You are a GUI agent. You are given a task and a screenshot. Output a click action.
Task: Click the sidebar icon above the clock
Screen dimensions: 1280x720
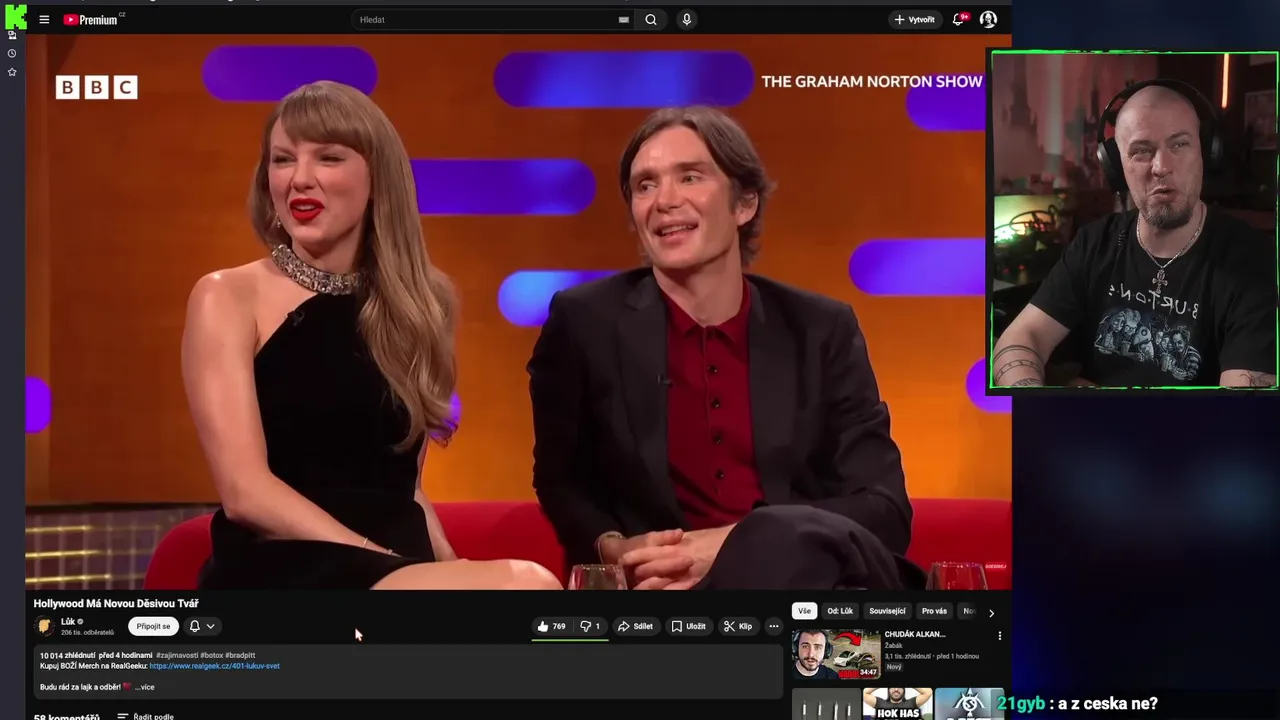(12, 35)
